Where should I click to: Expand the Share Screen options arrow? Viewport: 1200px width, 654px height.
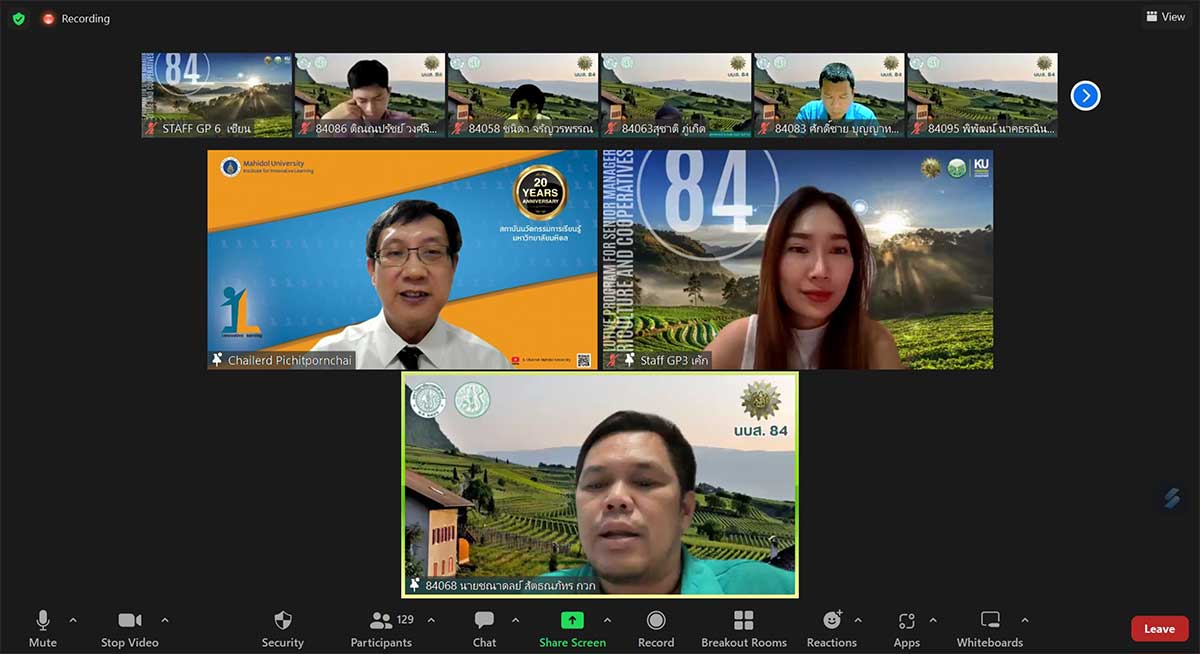(x=607, y=620)
